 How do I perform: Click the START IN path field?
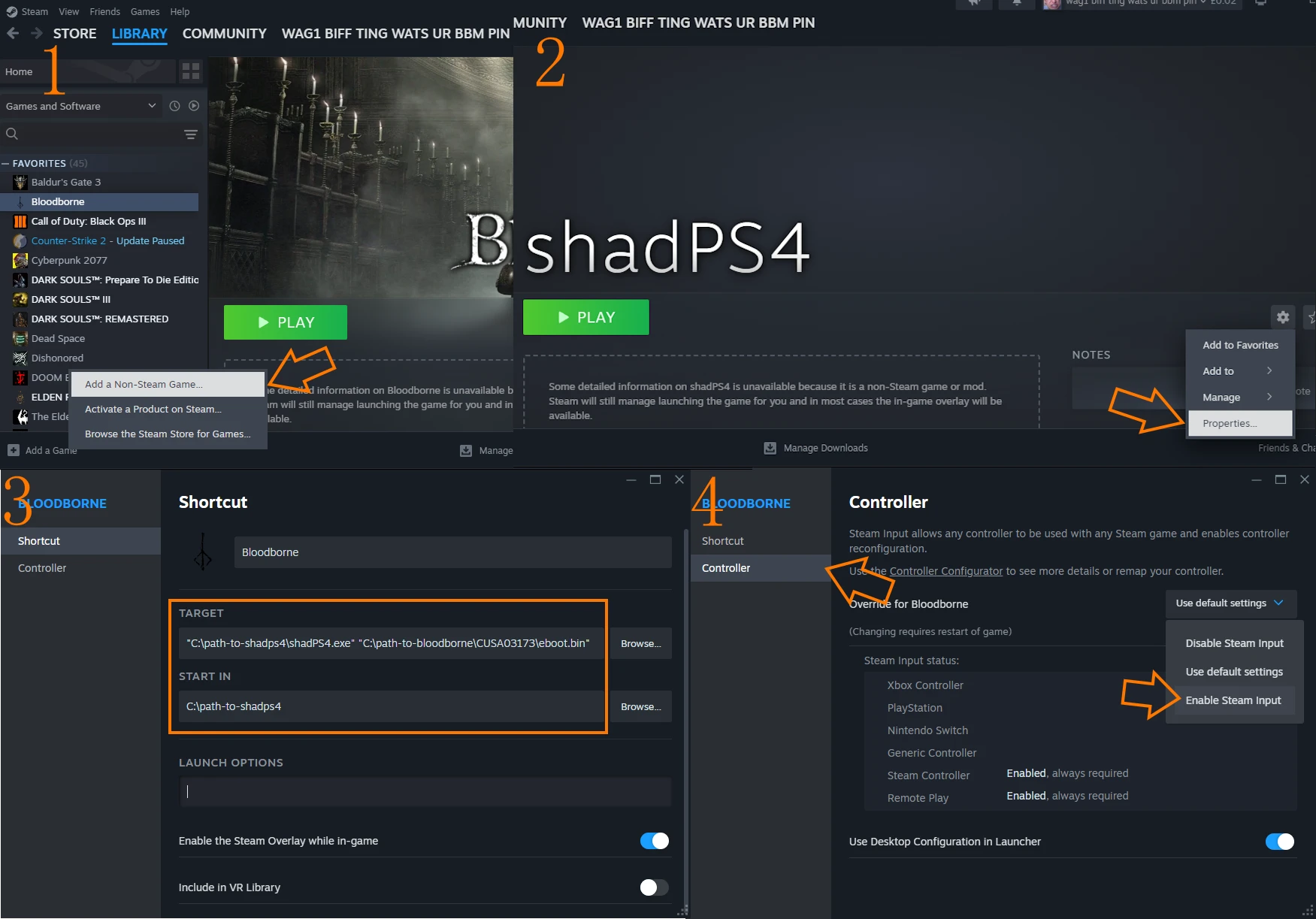[x=392, y=706]
